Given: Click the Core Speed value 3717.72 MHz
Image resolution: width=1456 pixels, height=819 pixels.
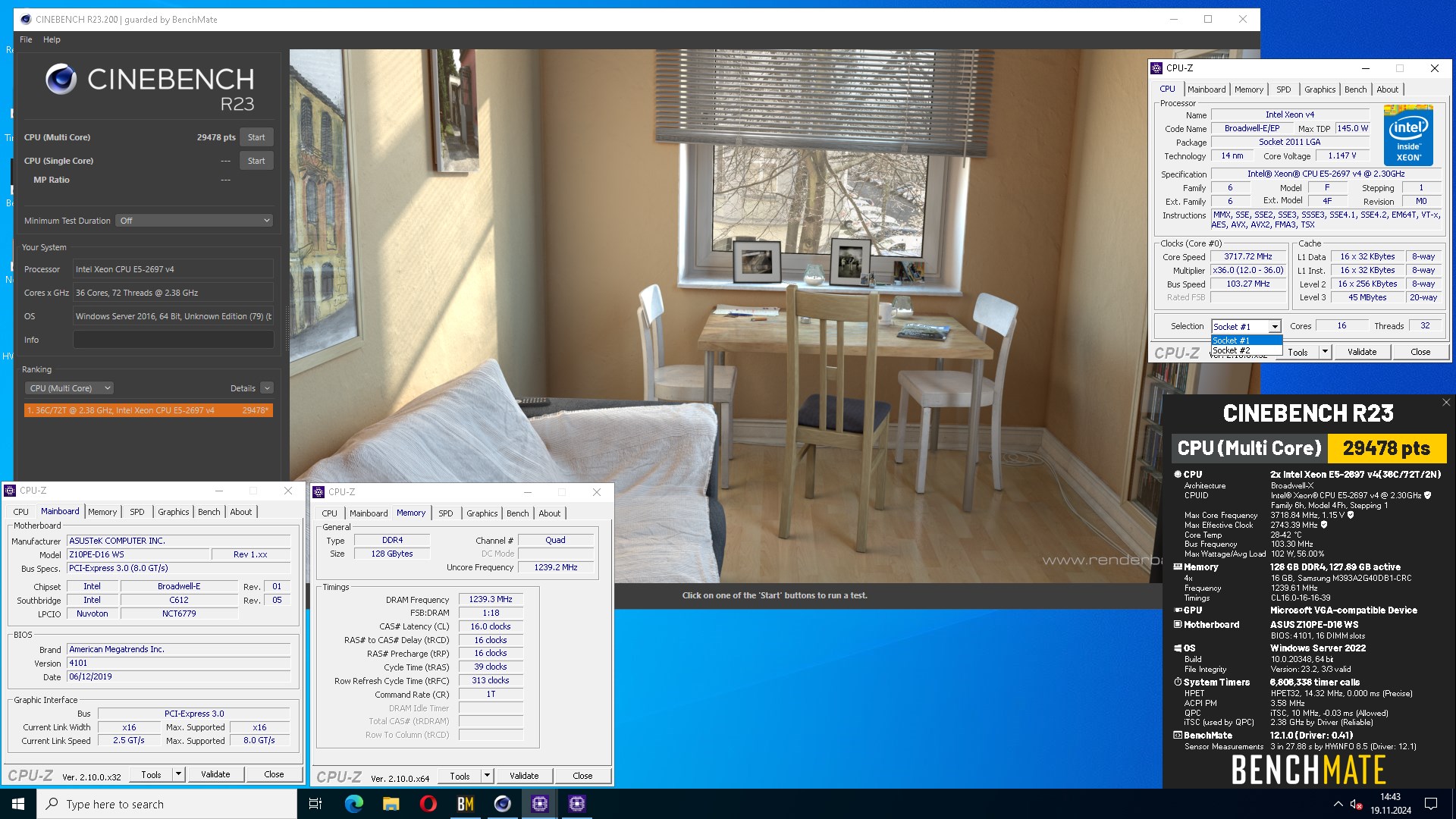Looking at the screenshot, I should click(1248, 256).
